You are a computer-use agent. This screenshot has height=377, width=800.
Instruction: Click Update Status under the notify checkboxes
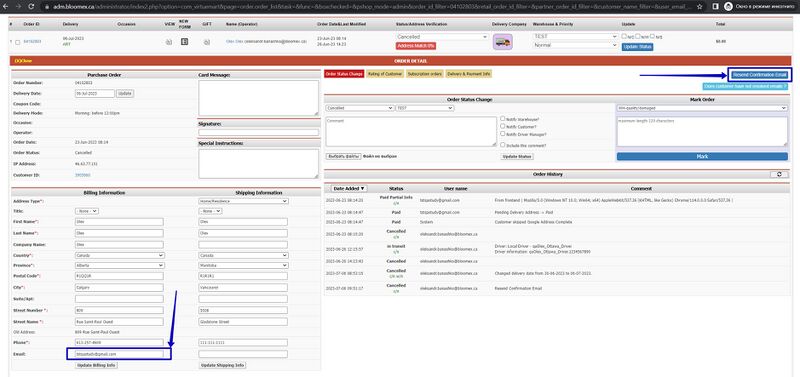pyautogui.click(x=517, y=157)
